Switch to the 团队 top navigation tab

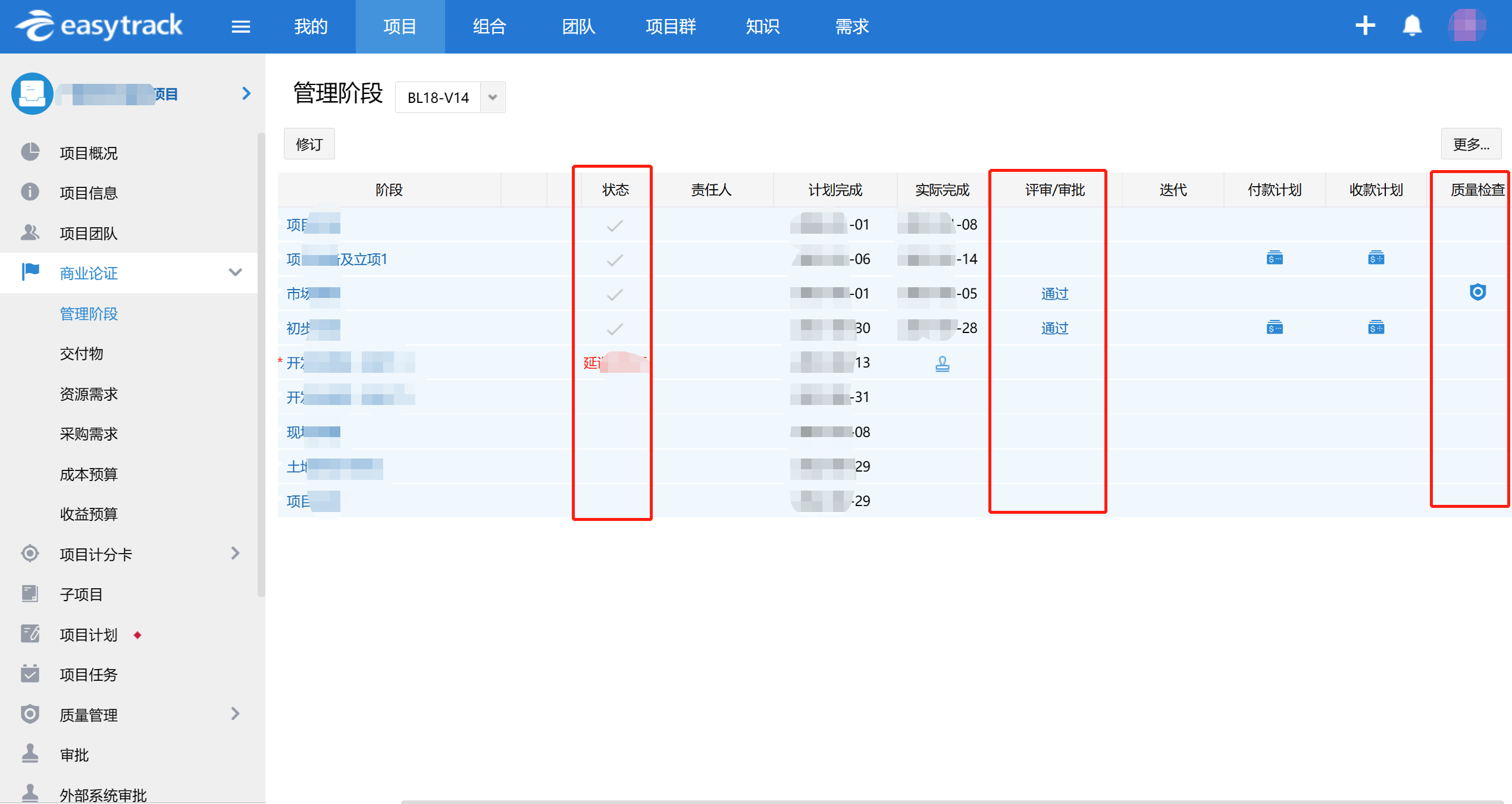coord(578,27)
